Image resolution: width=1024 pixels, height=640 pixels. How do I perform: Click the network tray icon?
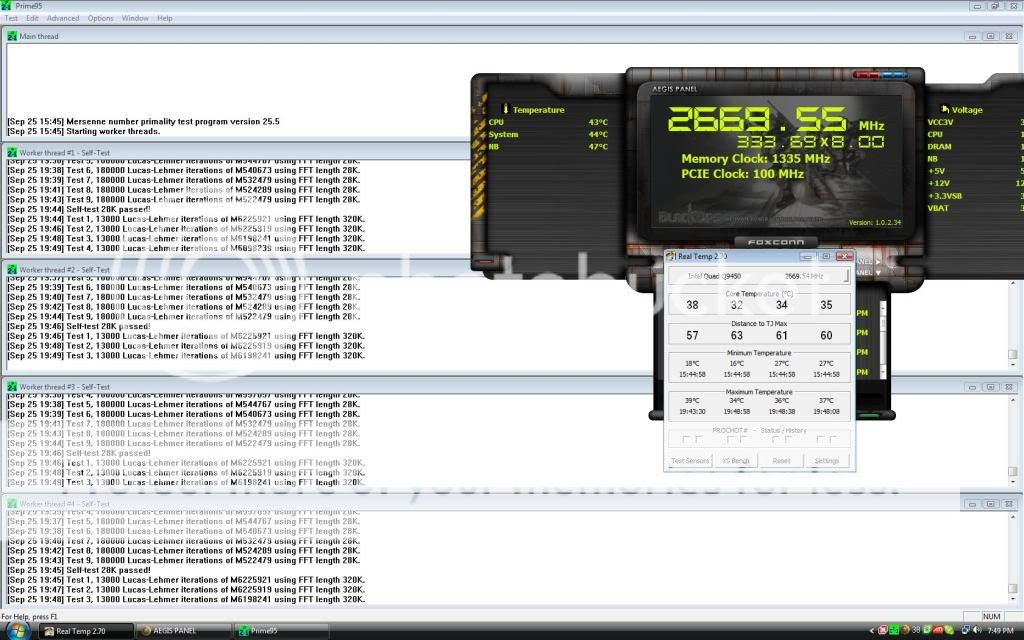(965, 630)
